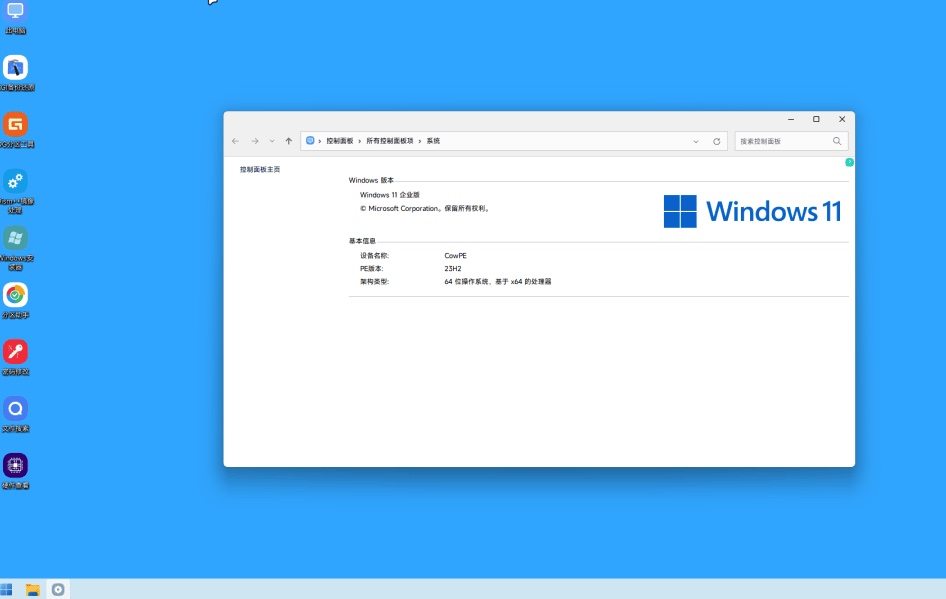
Task: Click the 23H2 PE version value
Action: click(452, 268)
